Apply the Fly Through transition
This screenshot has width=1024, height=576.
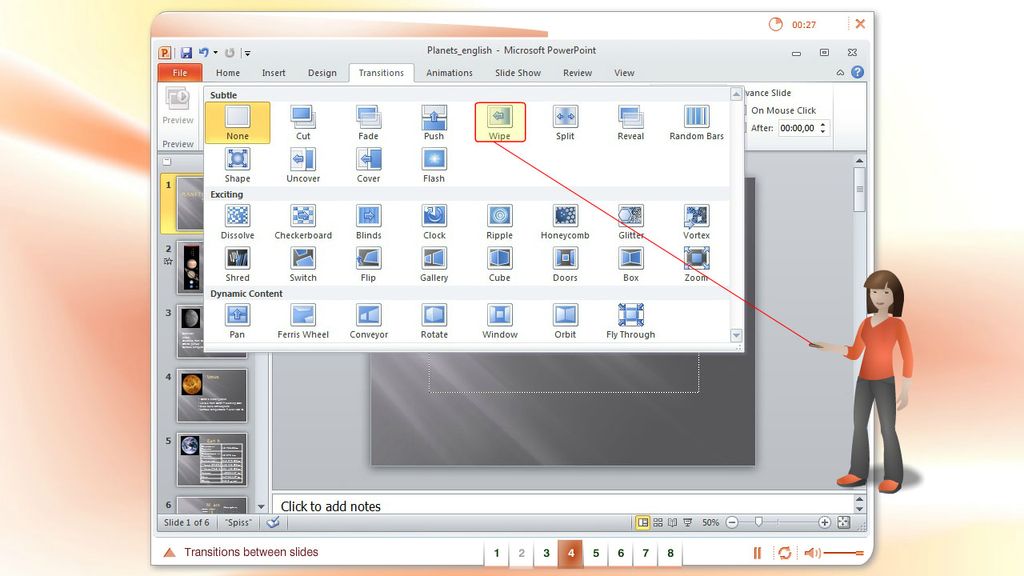point(630,321)
